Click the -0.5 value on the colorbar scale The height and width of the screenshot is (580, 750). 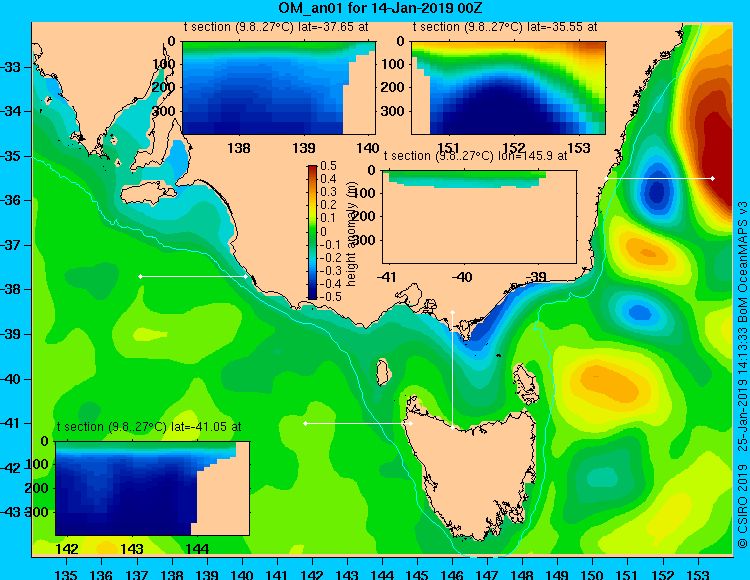point(331,296)
